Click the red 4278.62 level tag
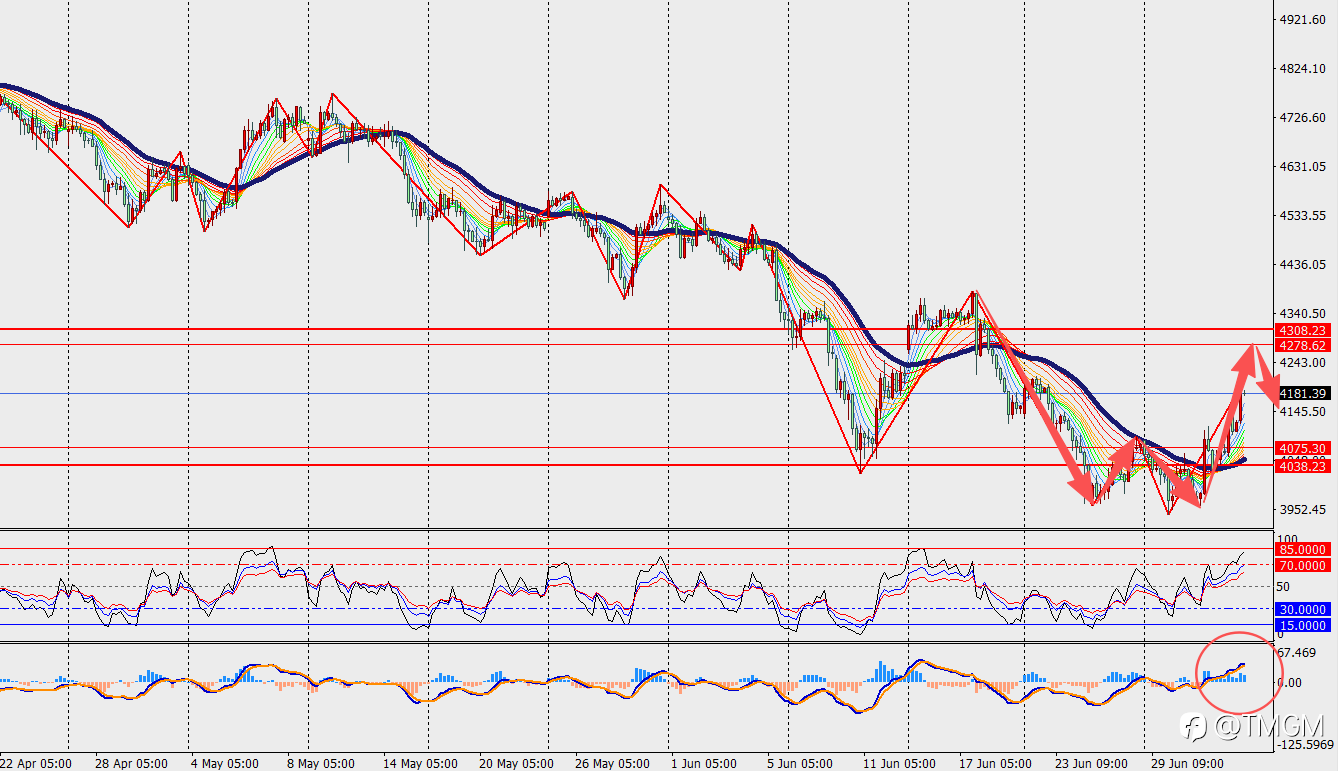 [1303, 345]
